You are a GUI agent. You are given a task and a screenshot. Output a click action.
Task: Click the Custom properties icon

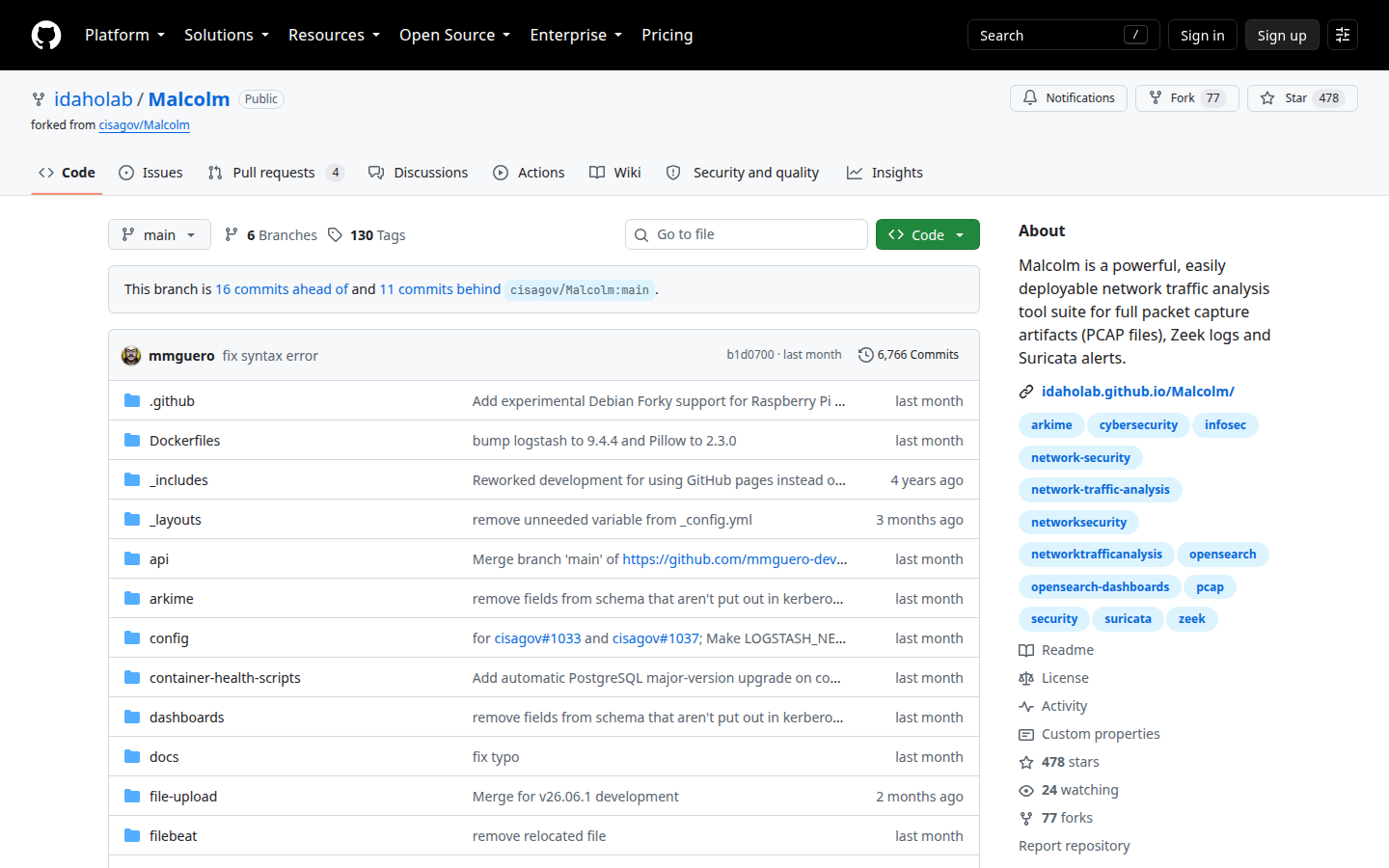tap(1026, 734)
